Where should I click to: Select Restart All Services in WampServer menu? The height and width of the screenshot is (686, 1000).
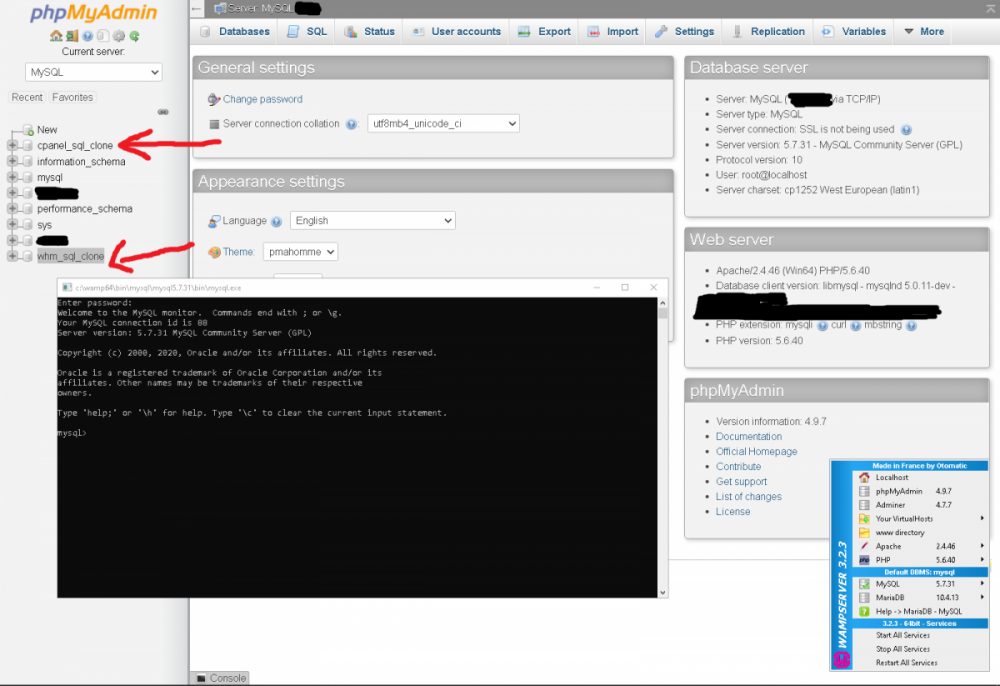point(906,662)
